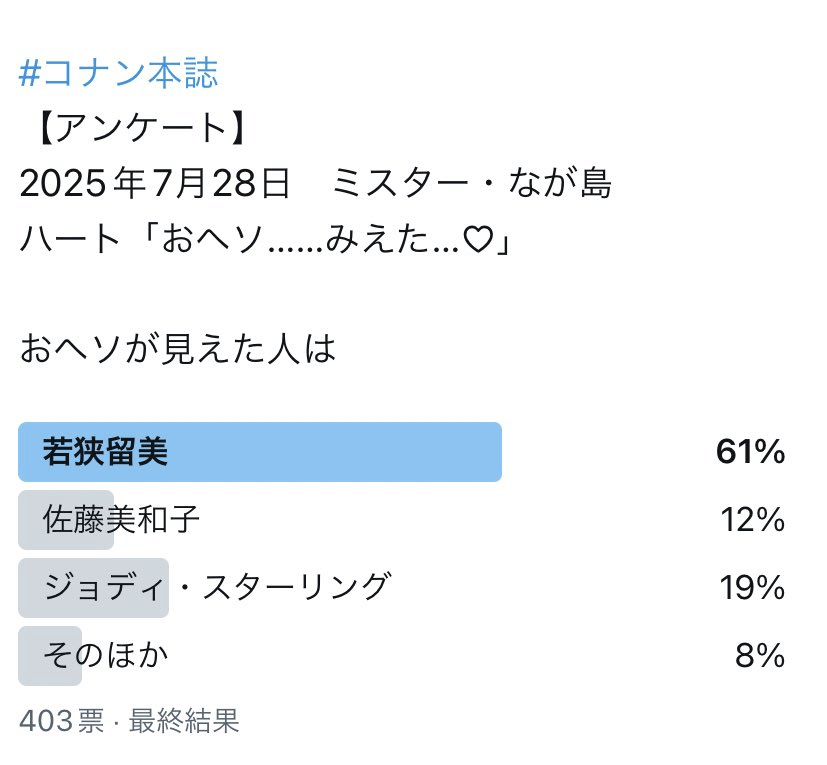
Task: Open the #コナン本誌 hashtag link
Action: [x=118, y=73]
